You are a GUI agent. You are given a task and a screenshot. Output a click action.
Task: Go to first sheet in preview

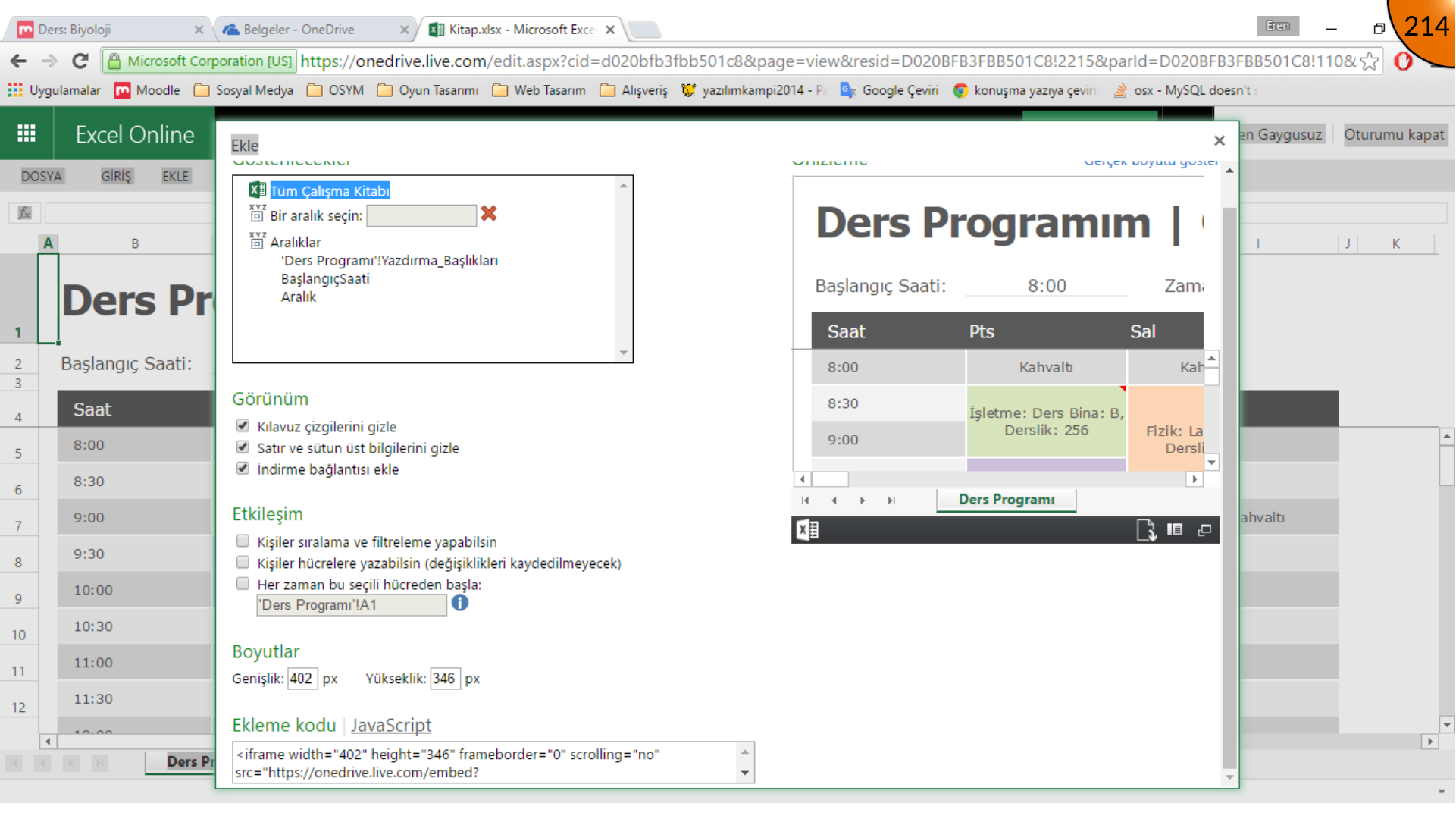point(805,500)
